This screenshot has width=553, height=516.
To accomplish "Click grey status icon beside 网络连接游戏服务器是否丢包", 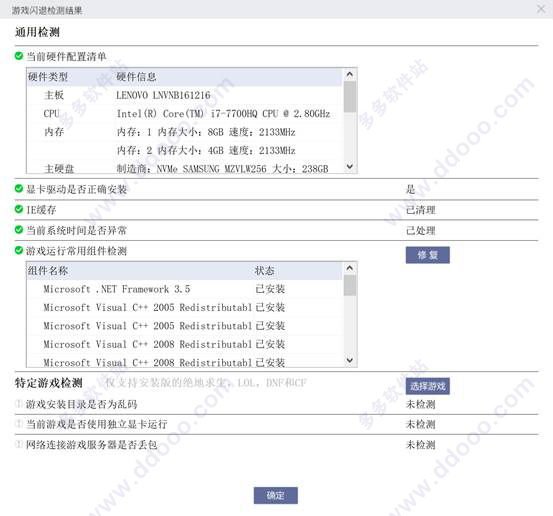I will tap(19, 444).
